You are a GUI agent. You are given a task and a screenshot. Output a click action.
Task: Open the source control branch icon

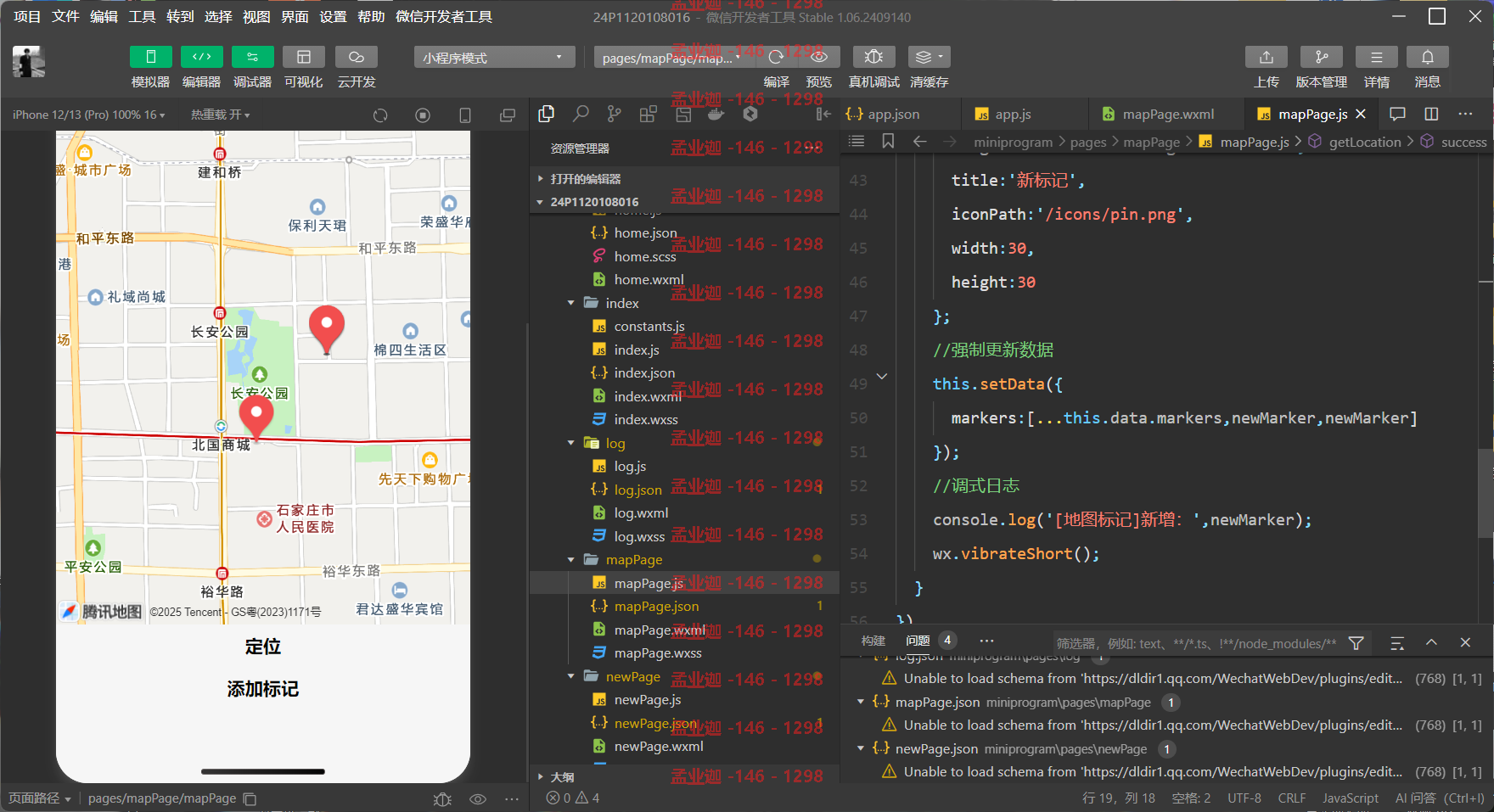pos(614,114)
